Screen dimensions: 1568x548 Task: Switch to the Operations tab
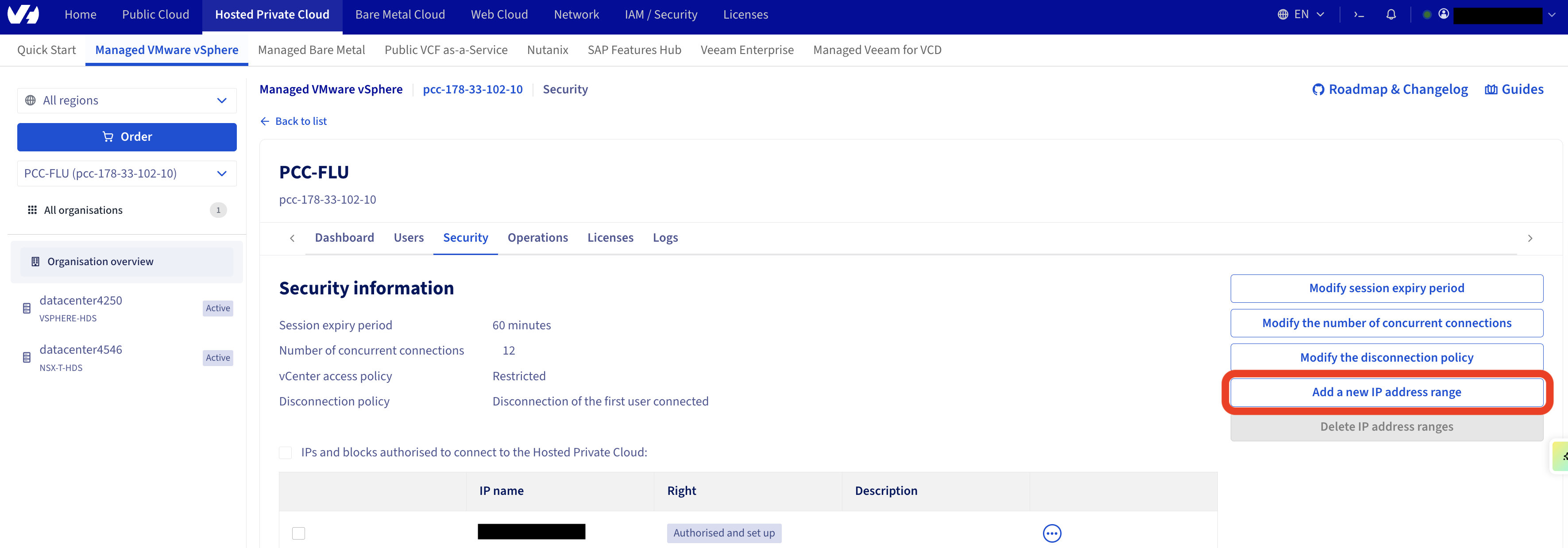click(x=537, y=238)
